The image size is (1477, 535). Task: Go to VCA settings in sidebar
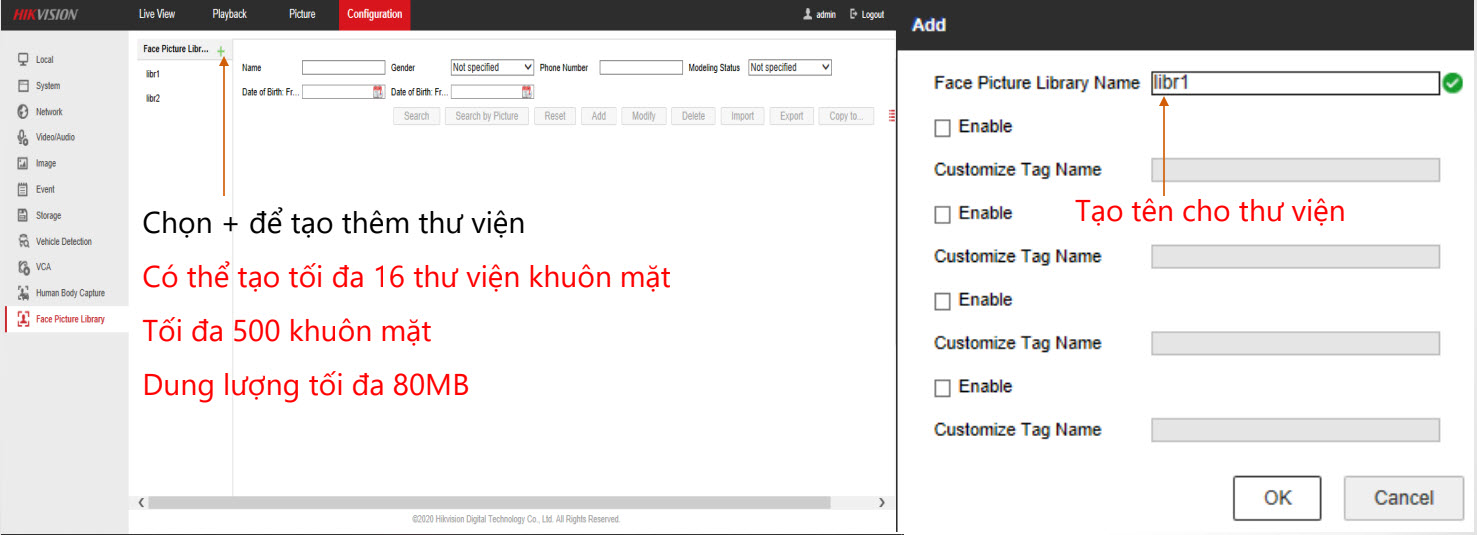43,267
